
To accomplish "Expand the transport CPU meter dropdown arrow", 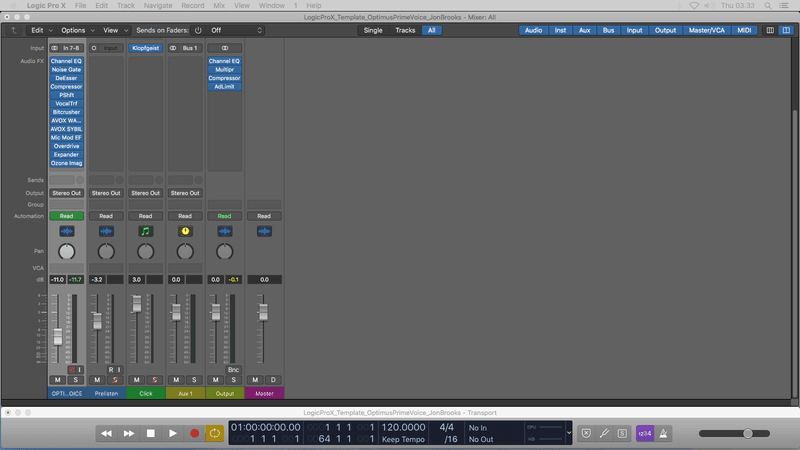I will (x=569, y=433).
